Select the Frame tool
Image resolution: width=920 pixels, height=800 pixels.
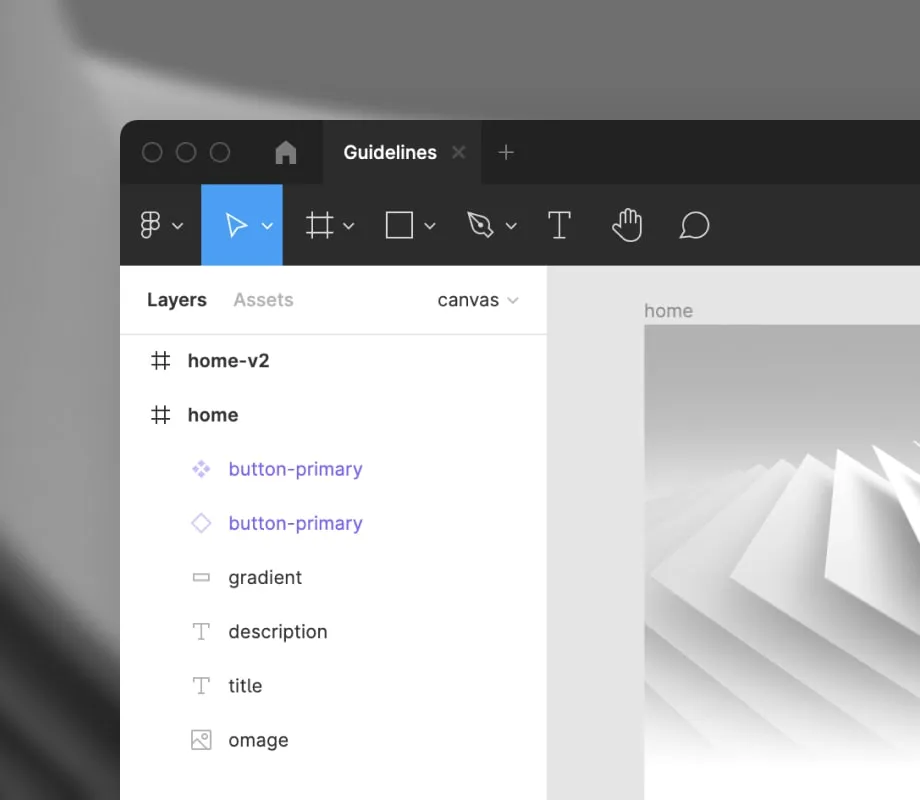click(x=319, y=225)
